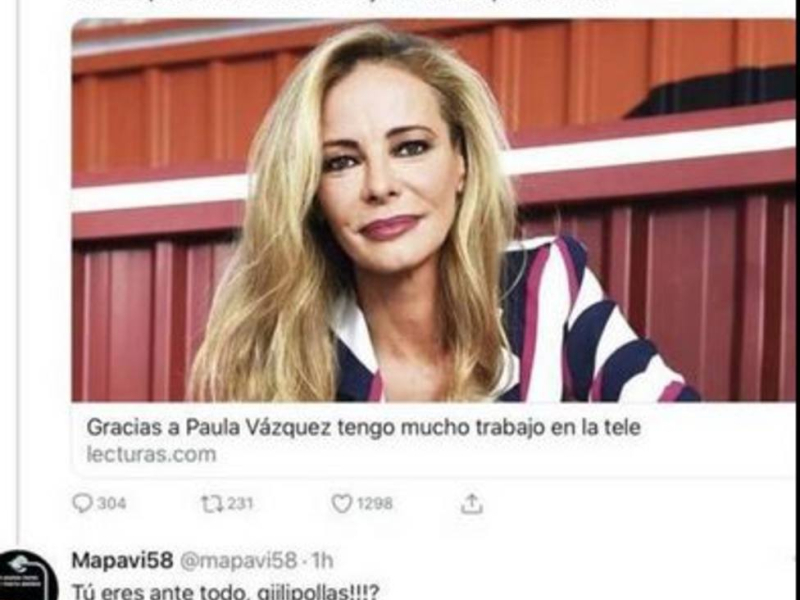
Task: Open the 1h timestamp of the reply
Action: (x=322, y=561)
